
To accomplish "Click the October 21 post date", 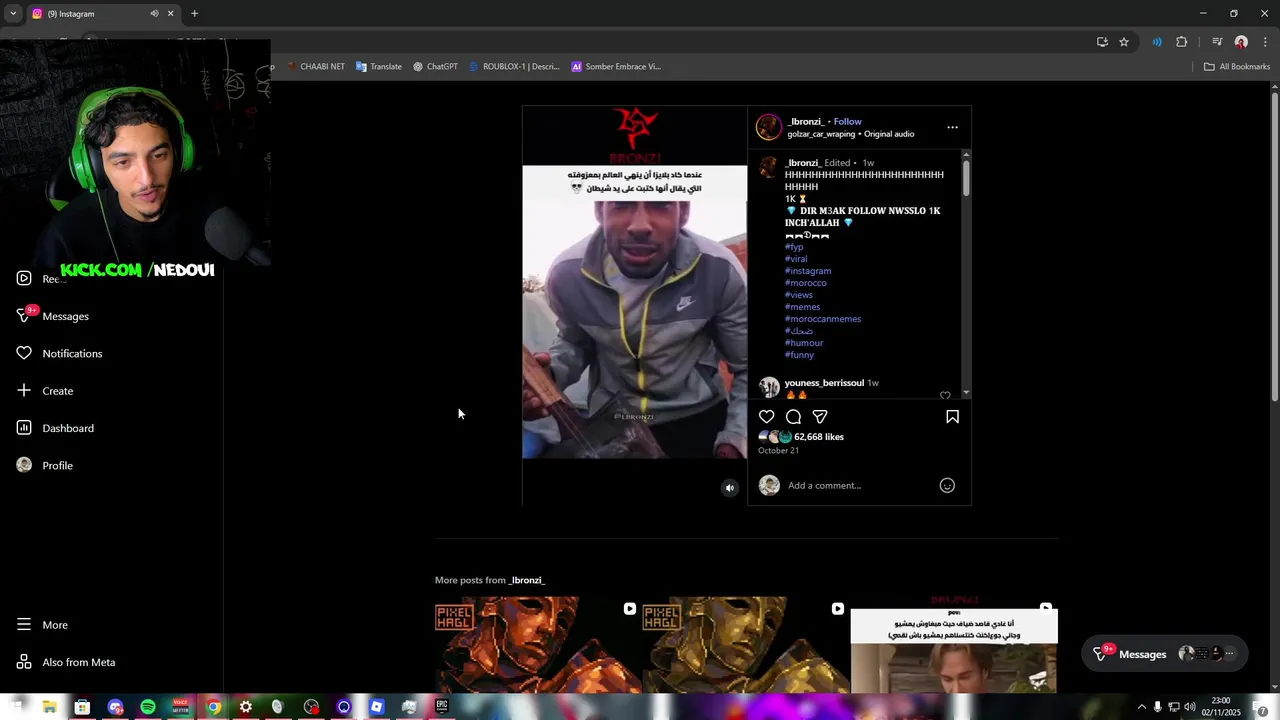I will pyautogui.click(x=778, y=451).
